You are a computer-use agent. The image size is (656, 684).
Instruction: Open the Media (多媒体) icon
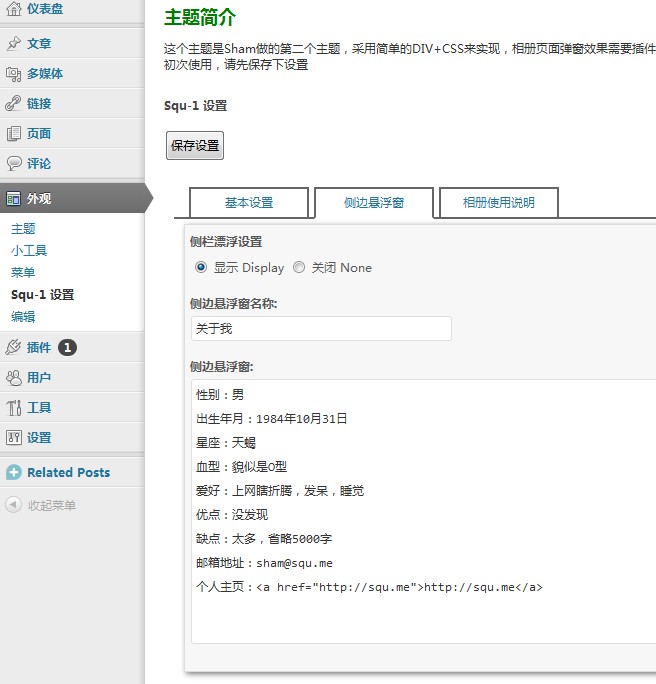(14, 74)
